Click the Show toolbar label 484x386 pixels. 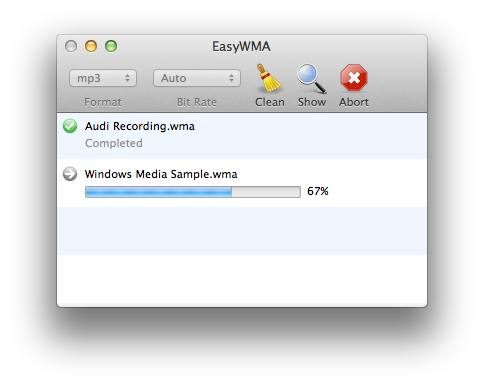click(x=312, y=102)
